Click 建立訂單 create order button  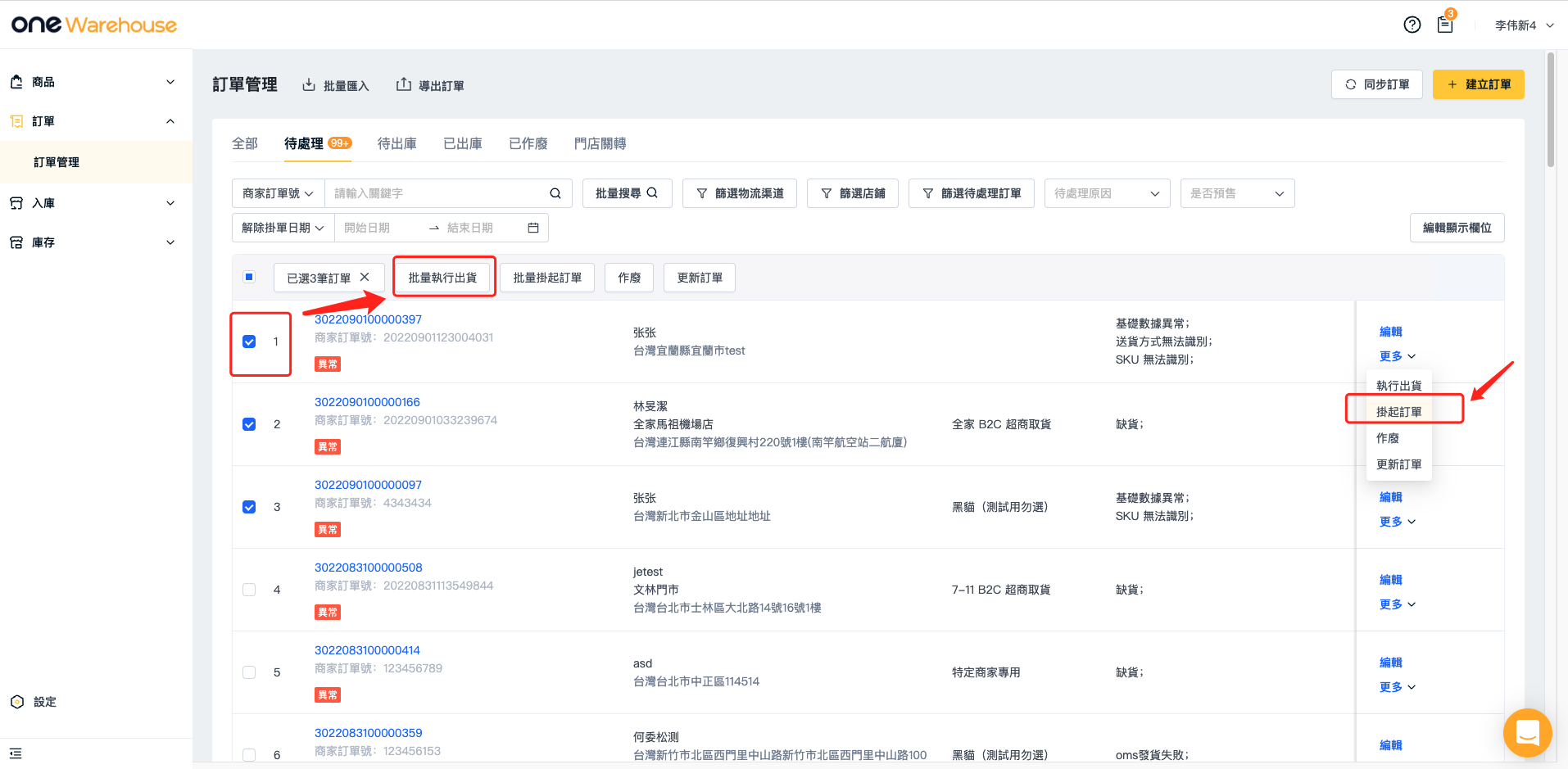pyautogui.click(x=1479, y=84)
